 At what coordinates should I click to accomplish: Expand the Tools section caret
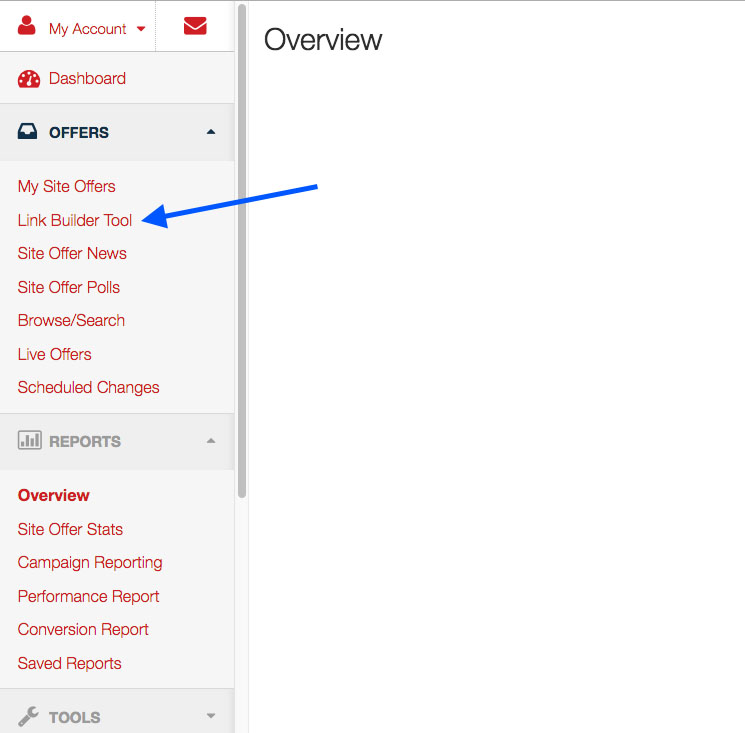point(211,716)
